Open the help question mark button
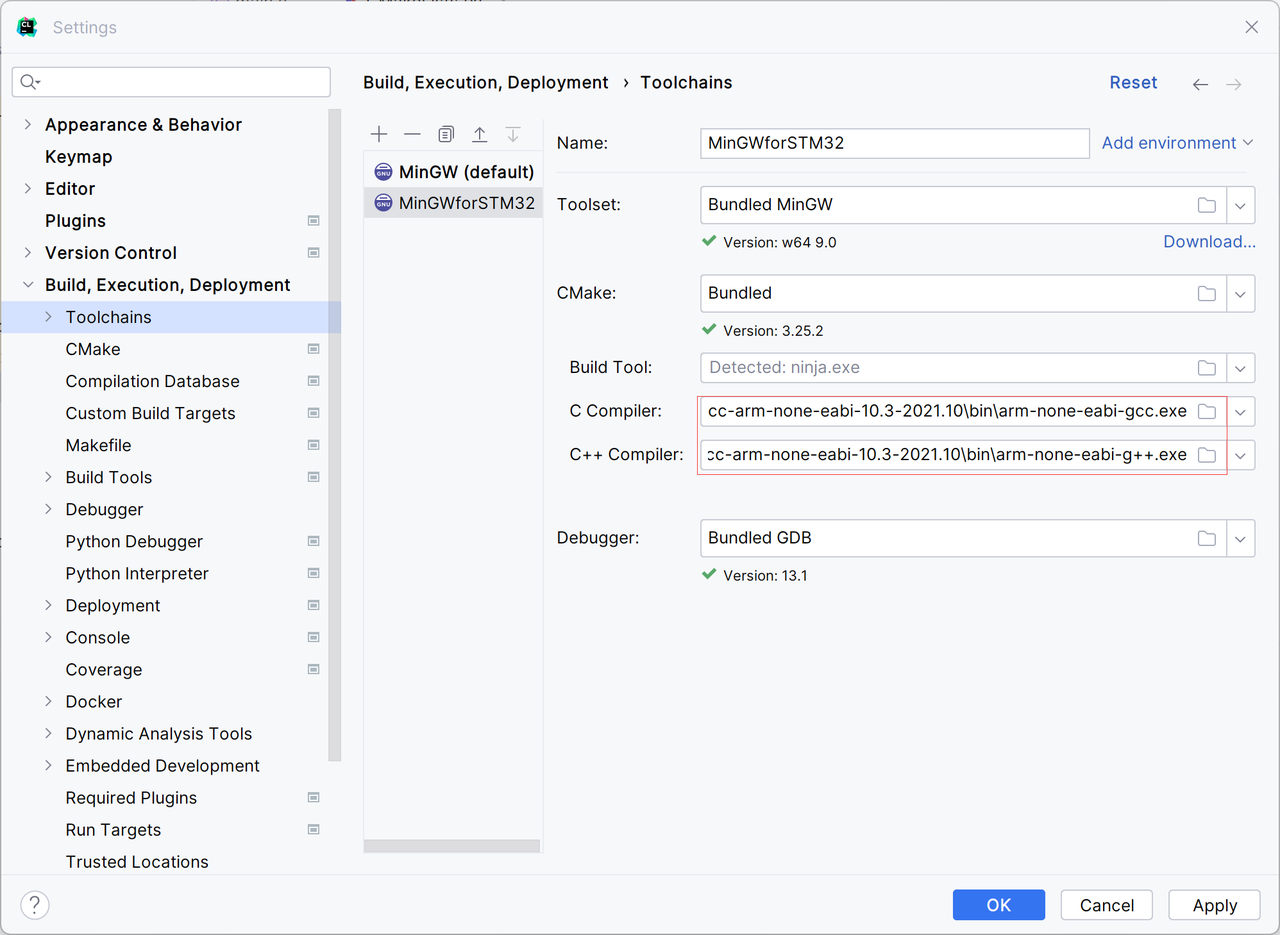Image resolution: width=1280 pixels, height=935 pixels. 35,905
